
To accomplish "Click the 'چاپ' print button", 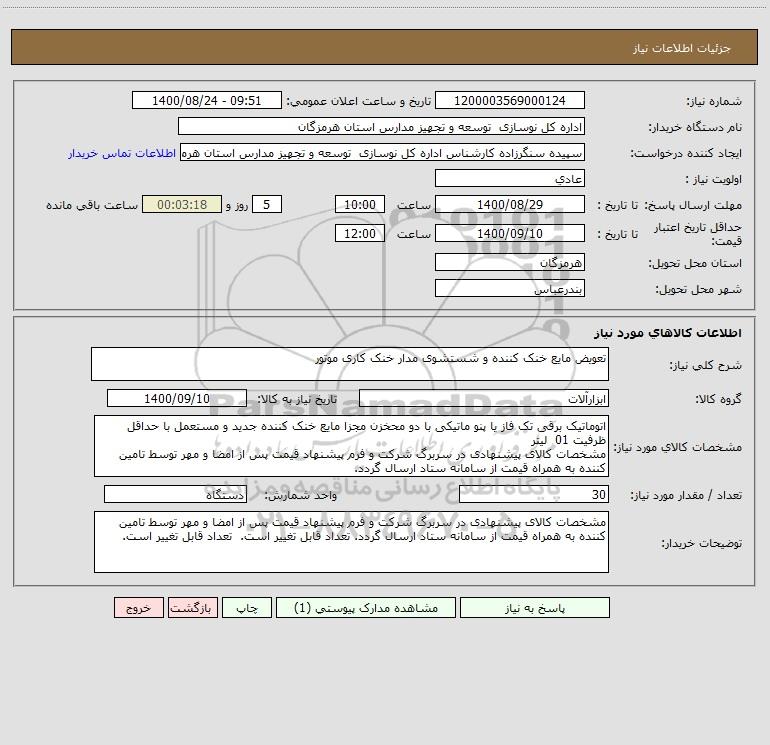I will pyautogui.click(x=247, y=607).
